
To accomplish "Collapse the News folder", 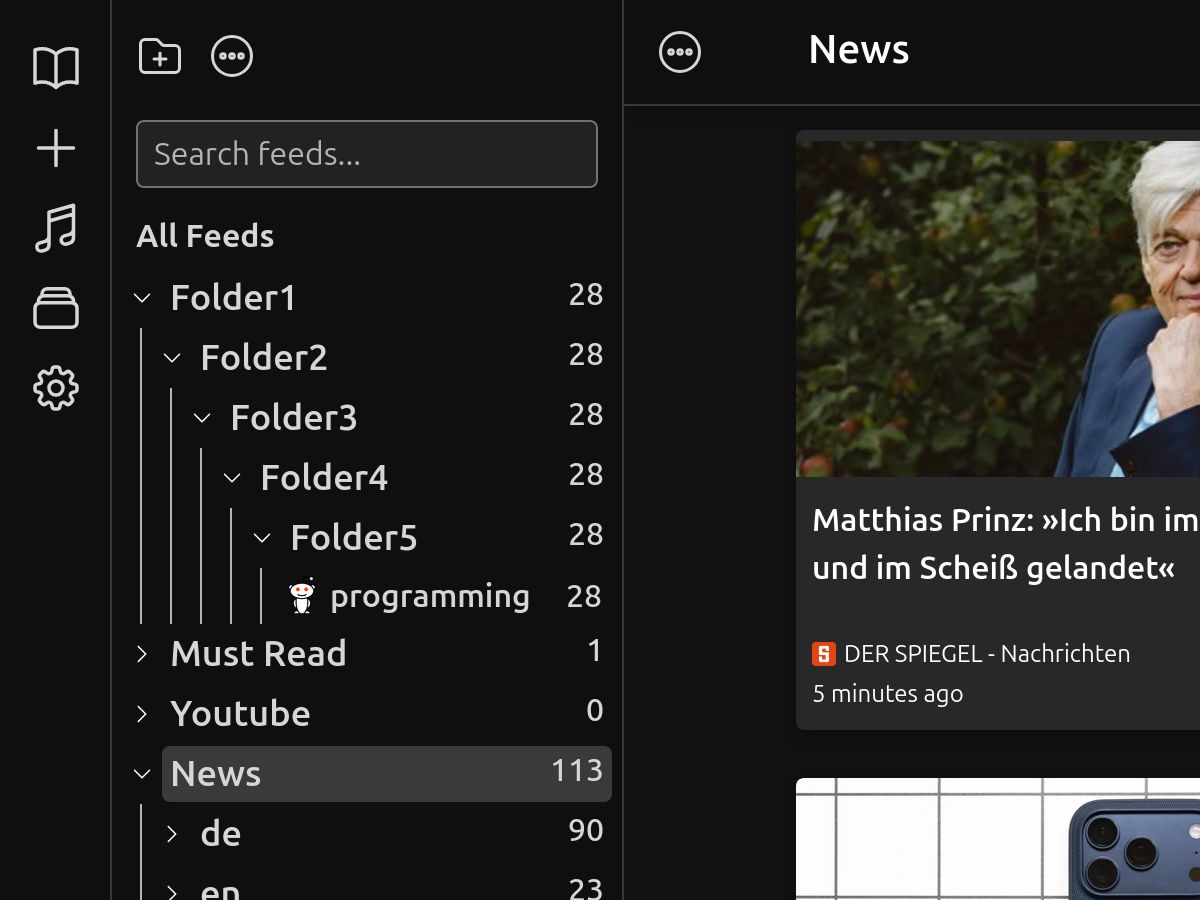I will (142, 773).
